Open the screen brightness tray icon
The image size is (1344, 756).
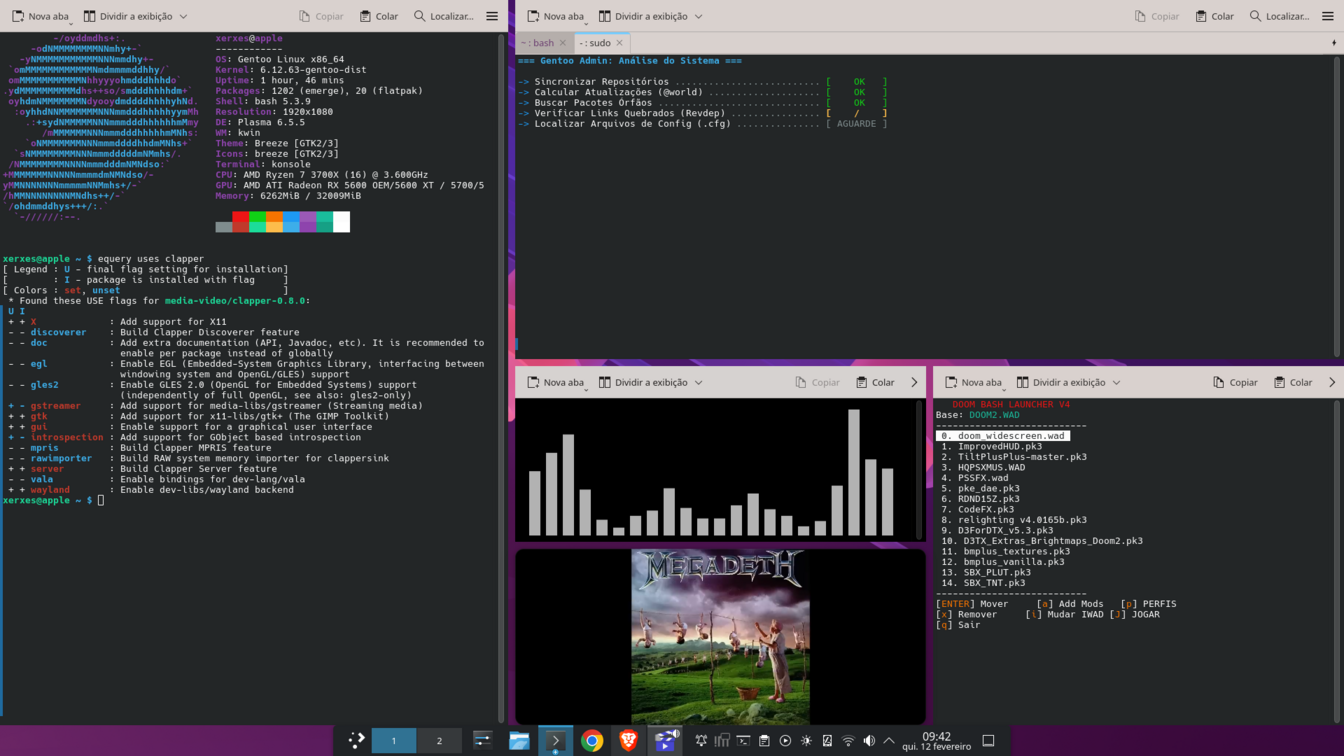click(806, 741)
